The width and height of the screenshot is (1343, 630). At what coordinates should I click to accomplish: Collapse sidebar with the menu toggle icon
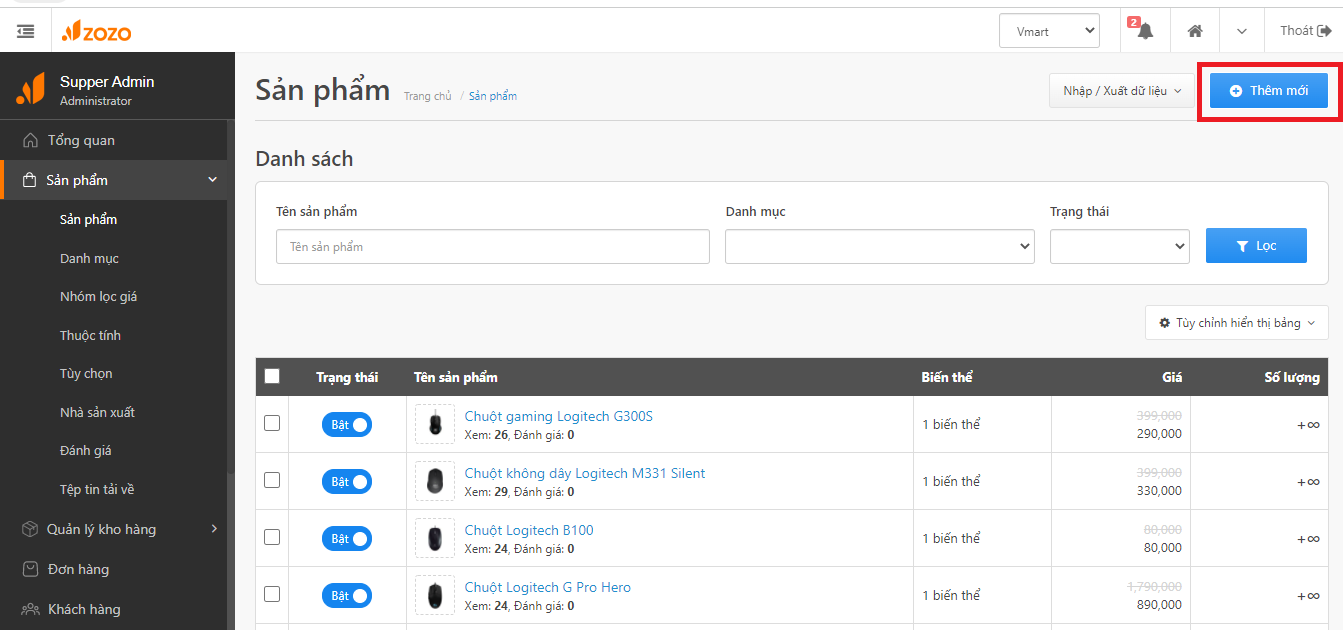[26, 31]
